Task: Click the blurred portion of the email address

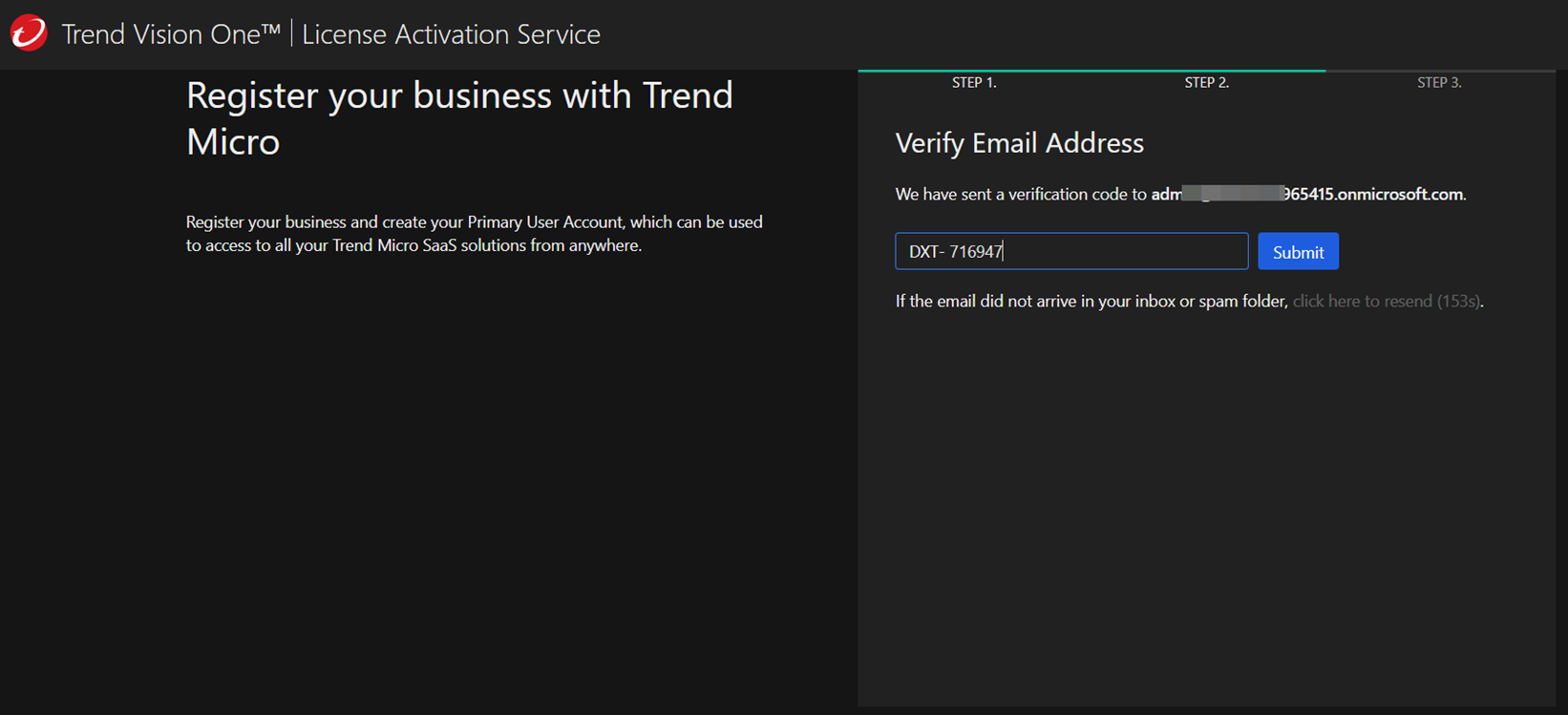Action: tap(1232, 195)
